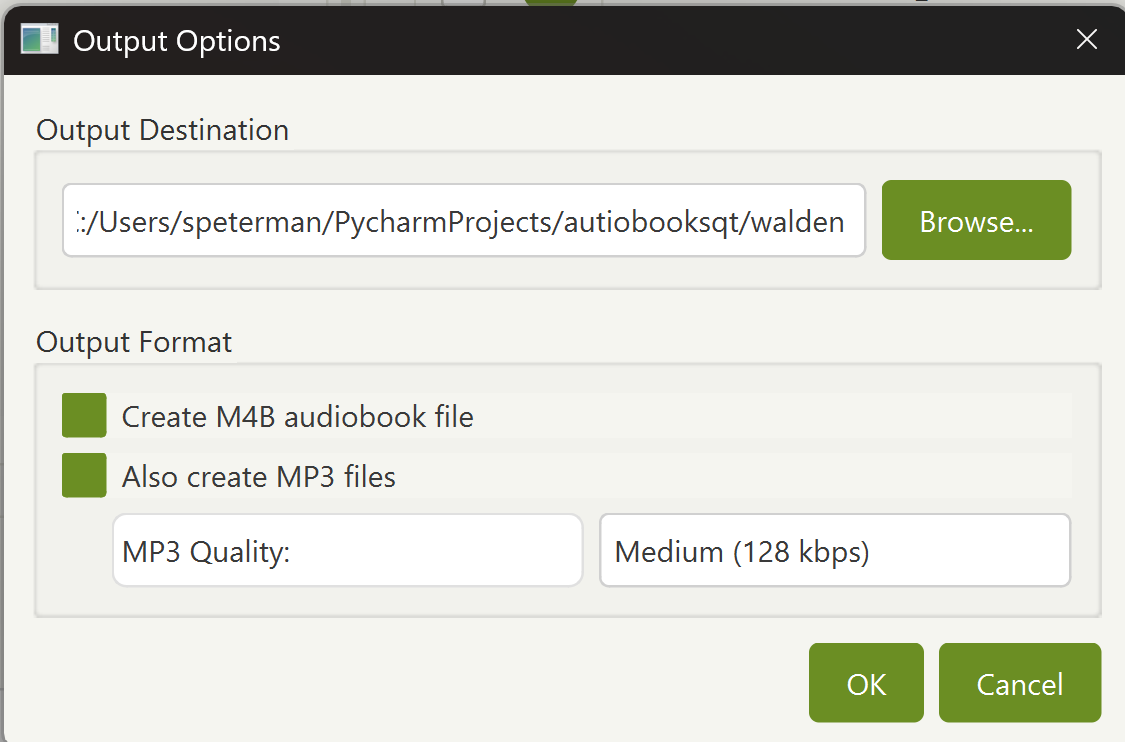Dismiss the dialog using Cancel
This screenshot has height=742, width=1125.
pos(1019,683)
